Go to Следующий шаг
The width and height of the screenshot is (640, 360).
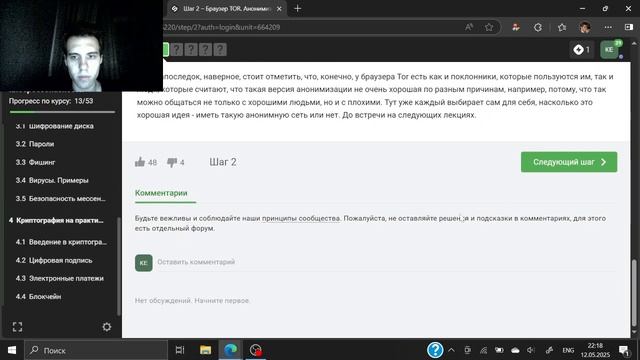569,162
